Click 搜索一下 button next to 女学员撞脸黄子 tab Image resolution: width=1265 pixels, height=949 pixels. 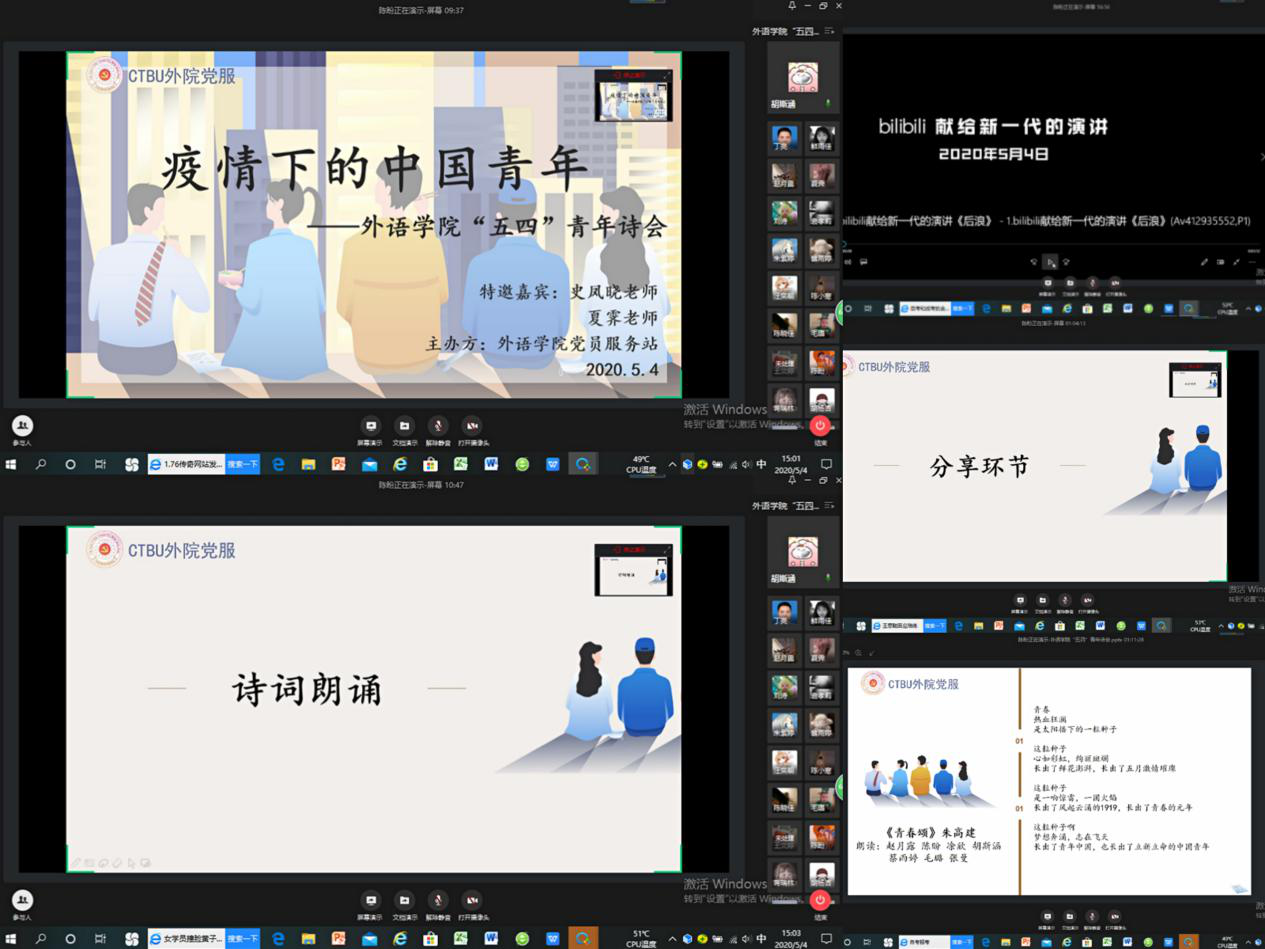coord(242,939)
